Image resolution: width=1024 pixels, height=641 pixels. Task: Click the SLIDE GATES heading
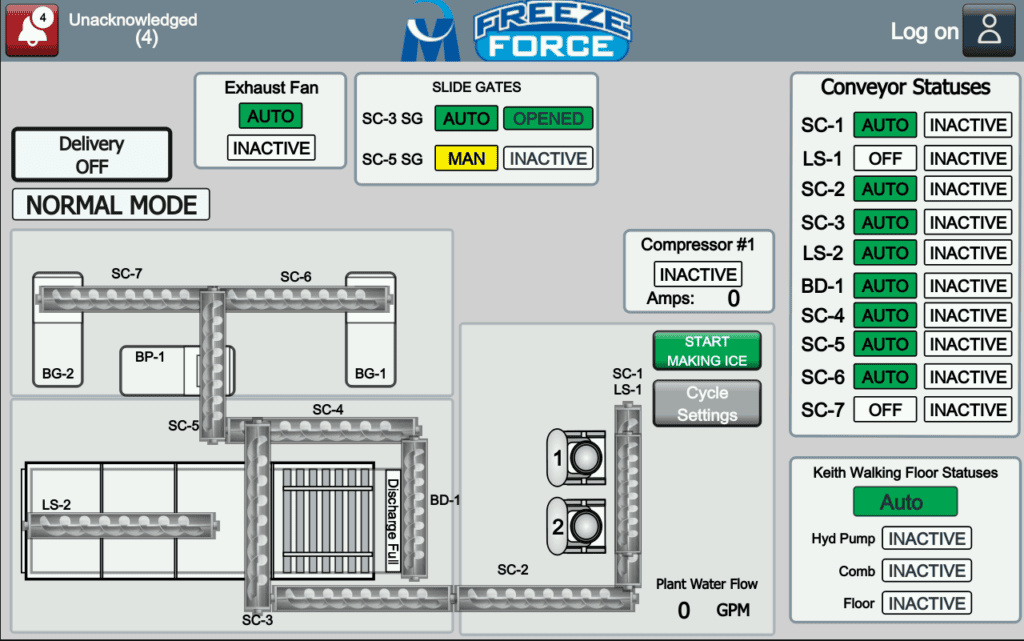coord(476,87)
